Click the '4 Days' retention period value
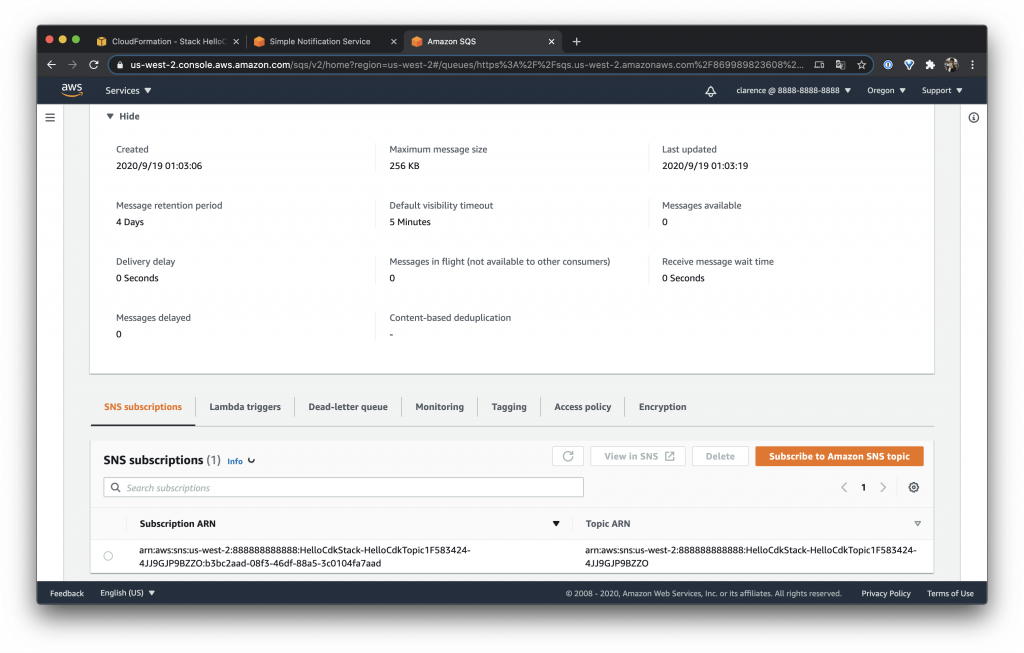 point(130,222)
